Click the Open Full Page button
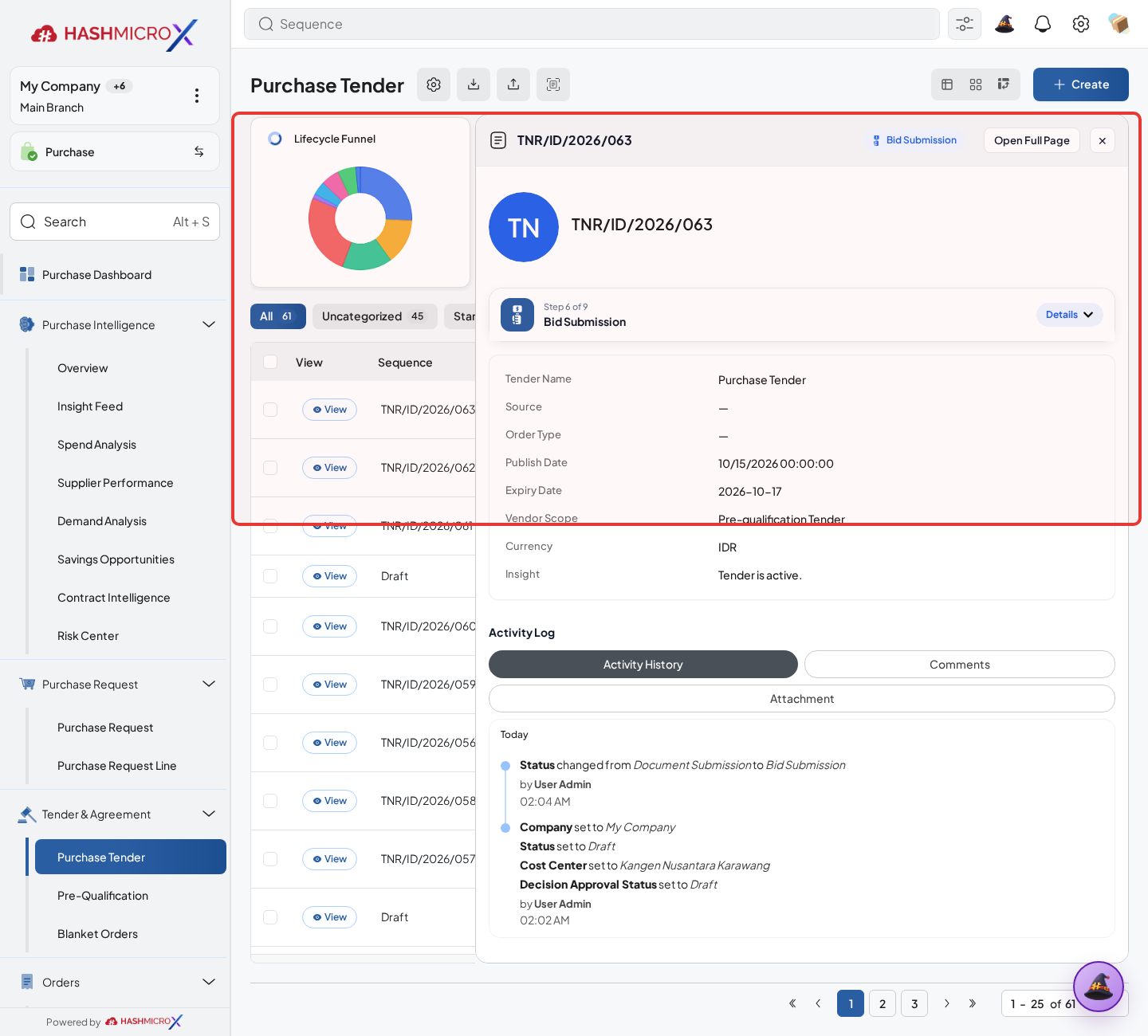1148x1036 pixels. tap(1032, 140)
